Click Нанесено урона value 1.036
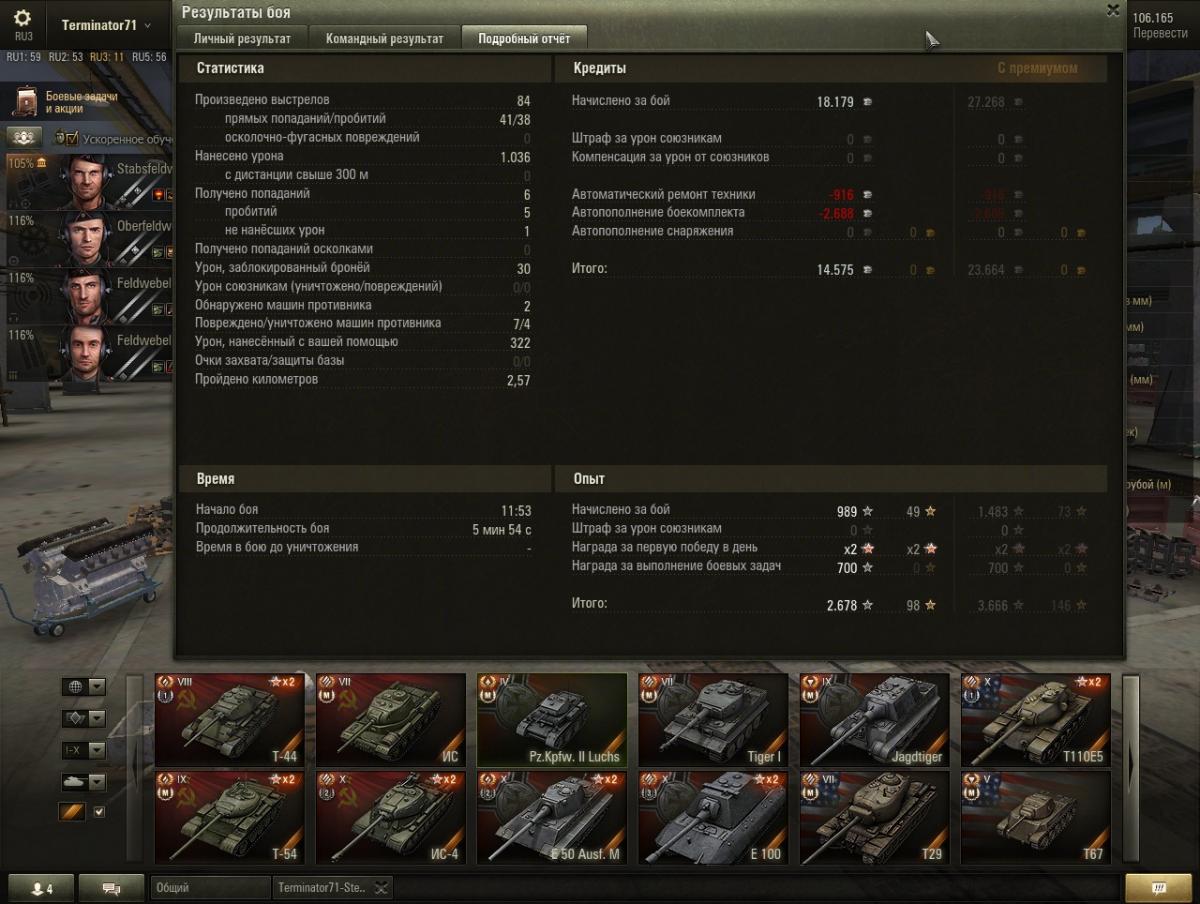This screenshot has height=904, width=1200. click(515, 157)
